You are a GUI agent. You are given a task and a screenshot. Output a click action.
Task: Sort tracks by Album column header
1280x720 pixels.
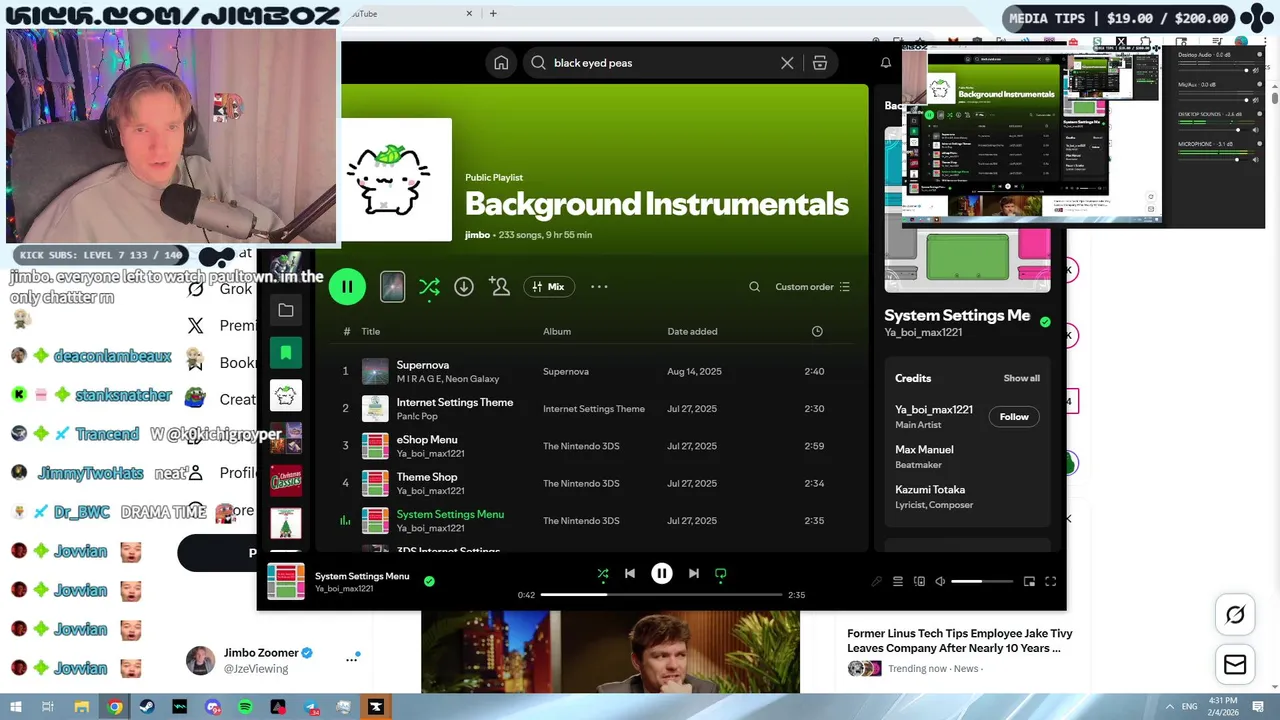click(557, 332)
